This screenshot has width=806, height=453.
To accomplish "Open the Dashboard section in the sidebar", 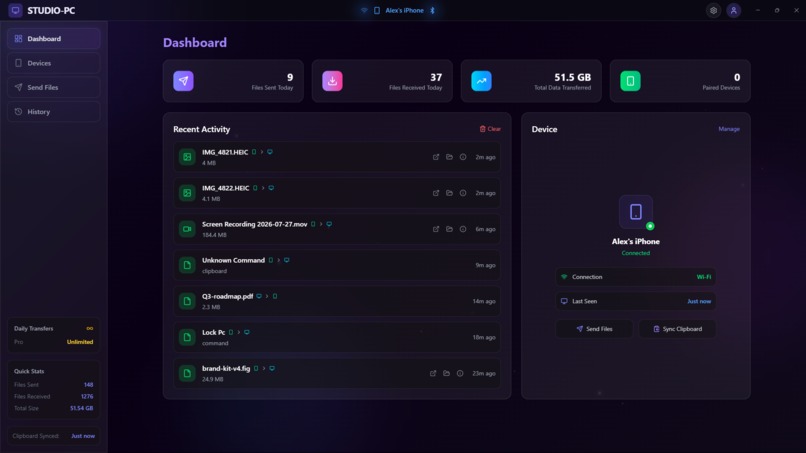I will (x=53, y=39).
